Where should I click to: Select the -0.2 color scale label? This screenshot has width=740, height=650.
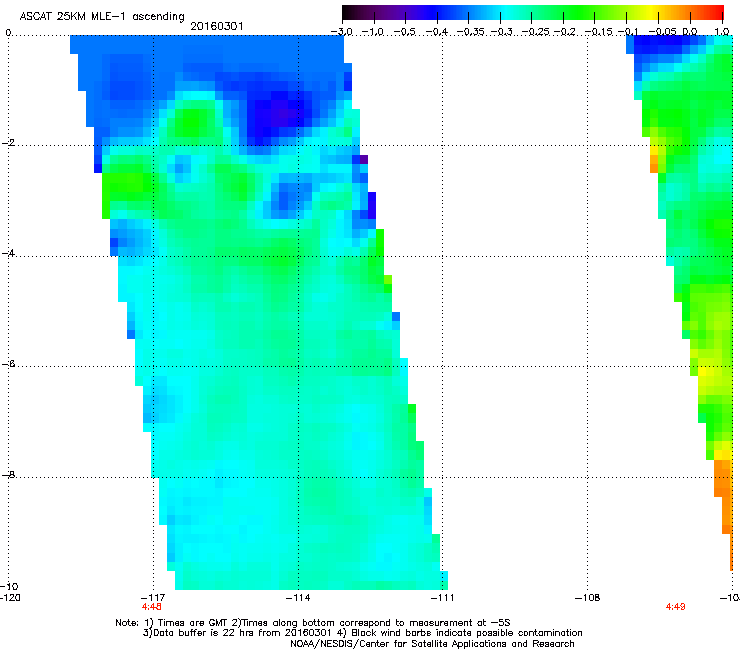point(565,32)
